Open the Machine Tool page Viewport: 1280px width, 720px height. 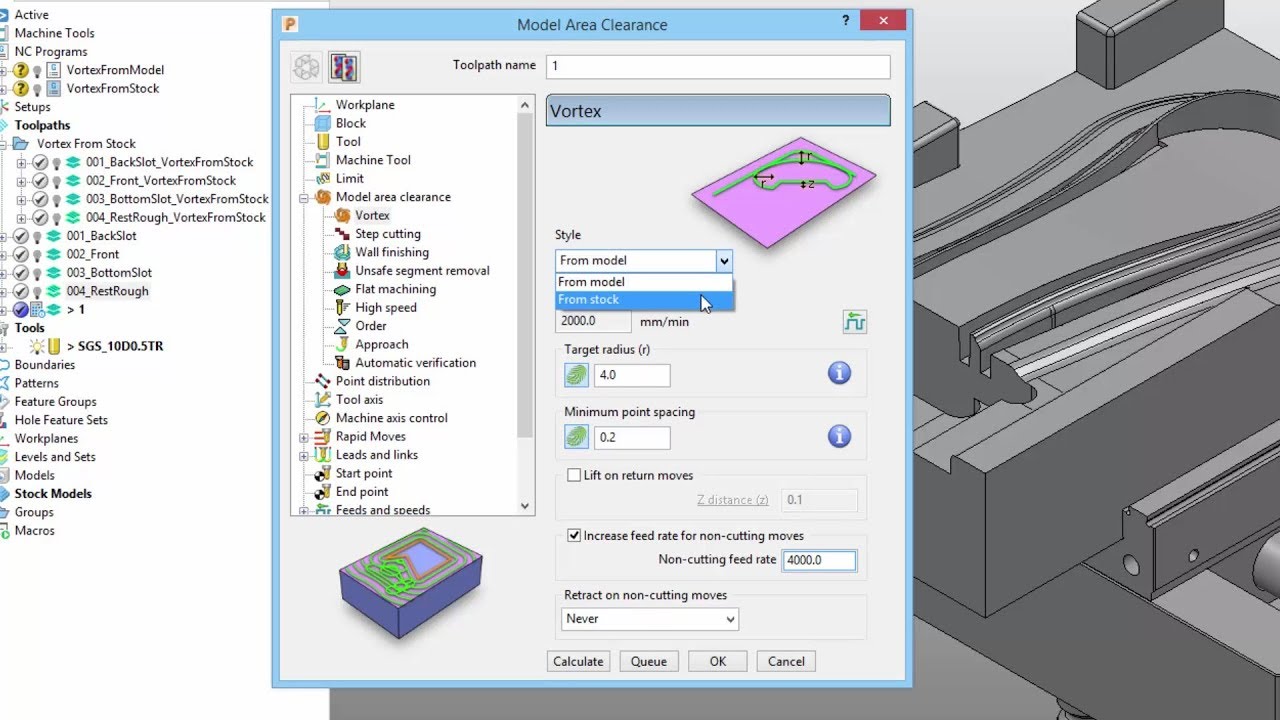pos(373,160)
